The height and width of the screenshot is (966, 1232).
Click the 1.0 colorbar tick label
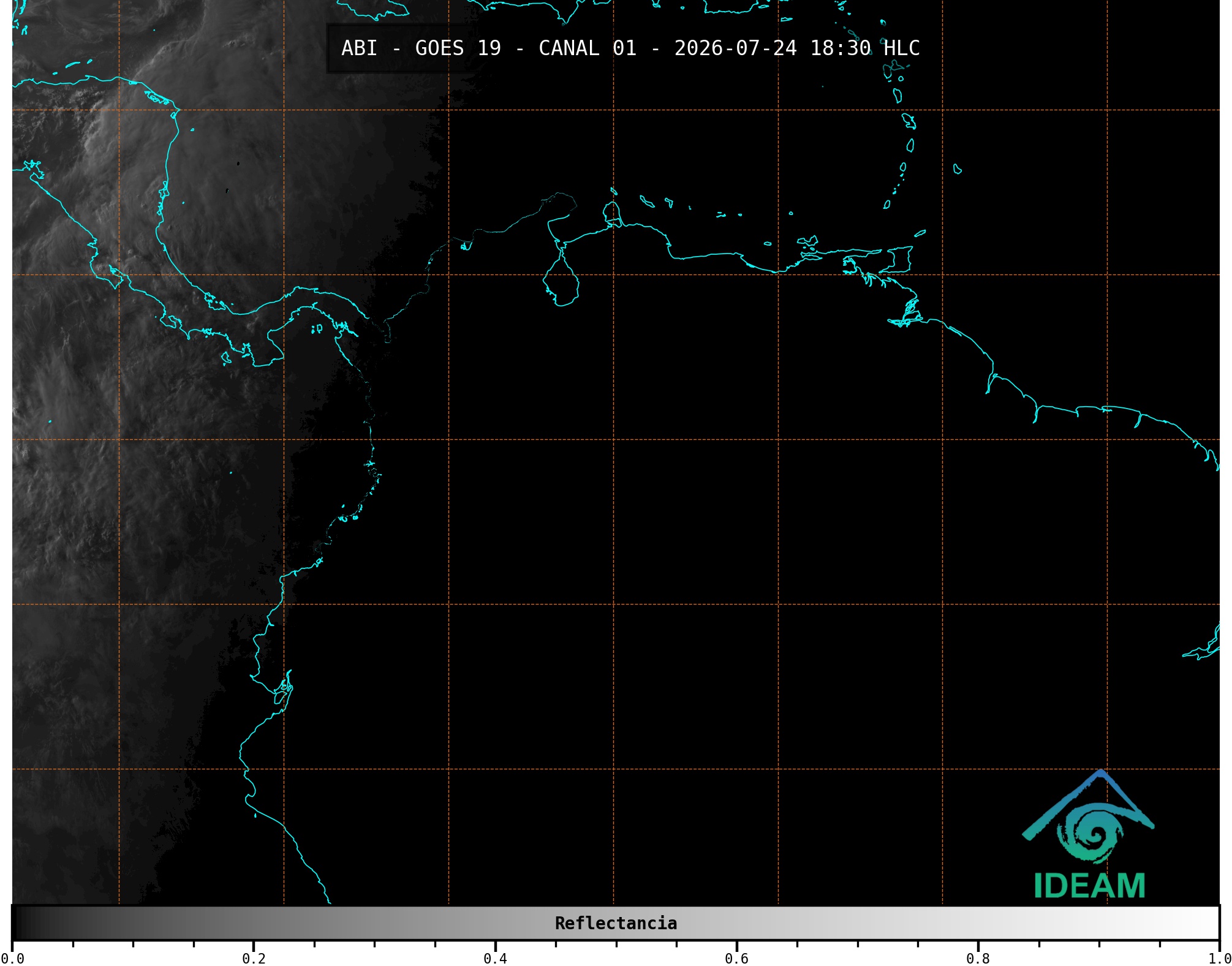pos(1220,959)
